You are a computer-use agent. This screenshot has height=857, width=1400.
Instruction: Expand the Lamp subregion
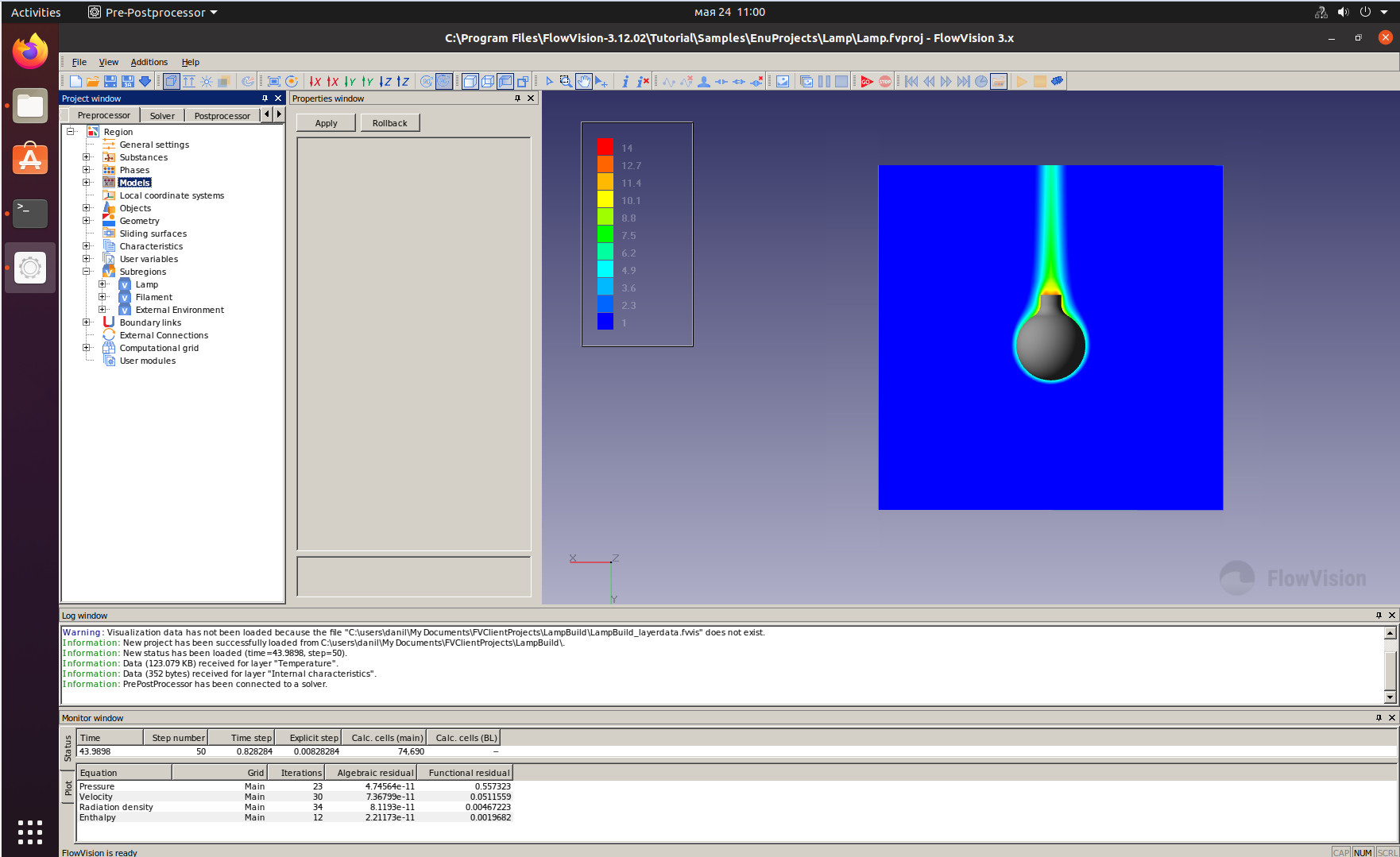pyautogui.click(x=102, y=284)
